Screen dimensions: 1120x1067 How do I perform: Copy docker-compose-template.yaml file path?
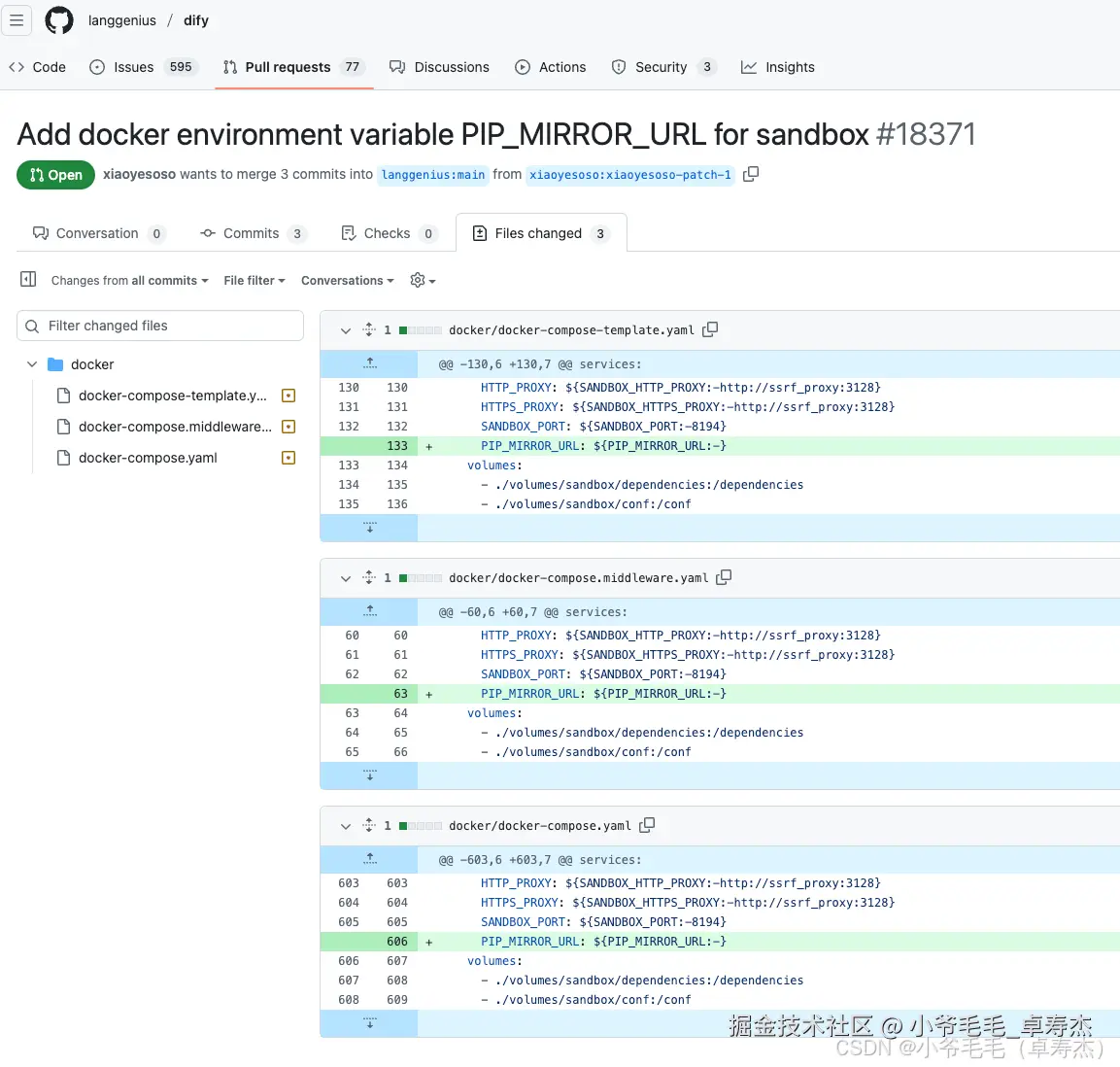pyautogui.click(x=710, y=329)
